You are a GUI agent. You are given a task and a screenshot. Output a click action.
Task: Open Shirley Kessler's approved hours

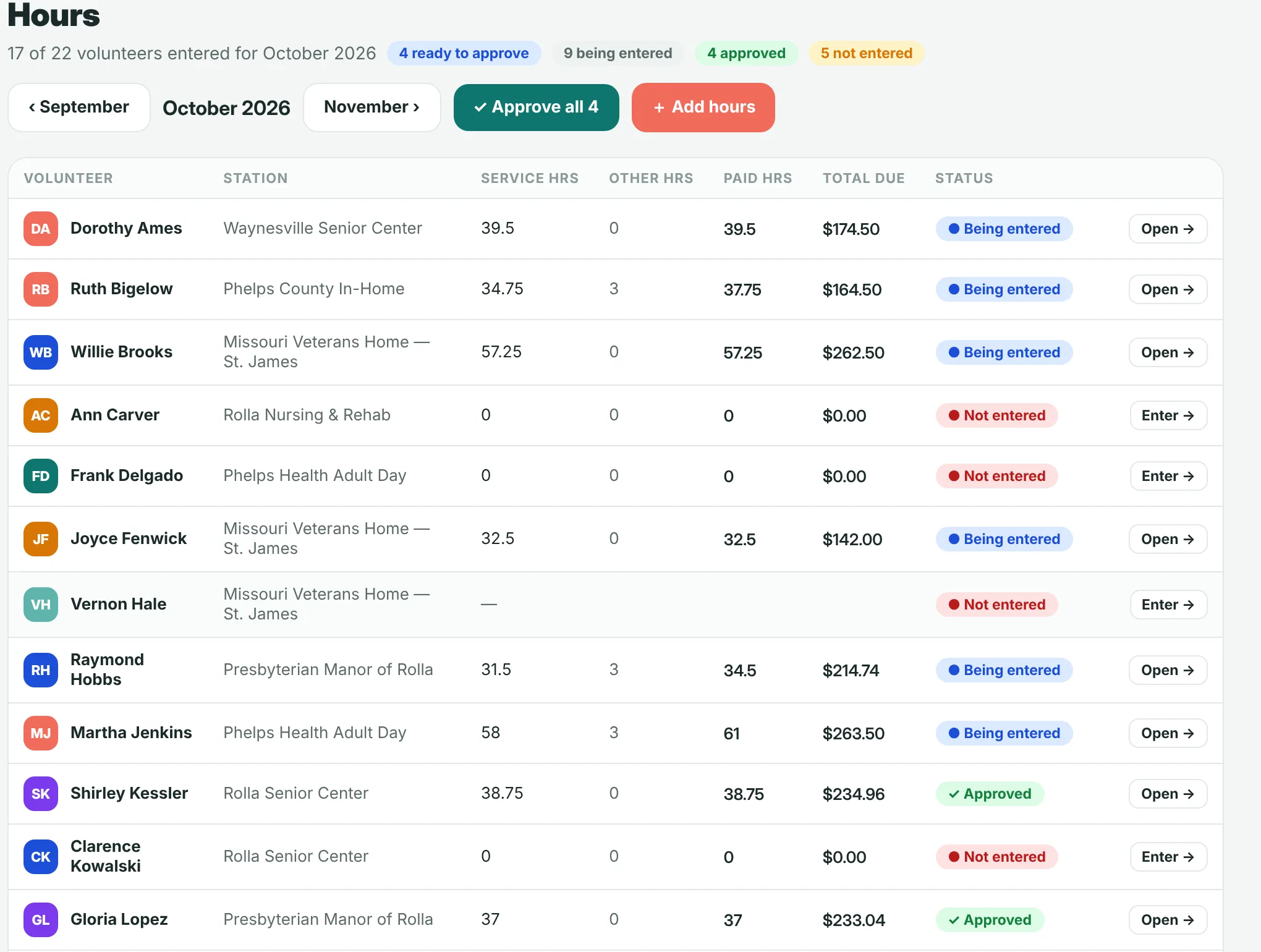click(1168, 794)
